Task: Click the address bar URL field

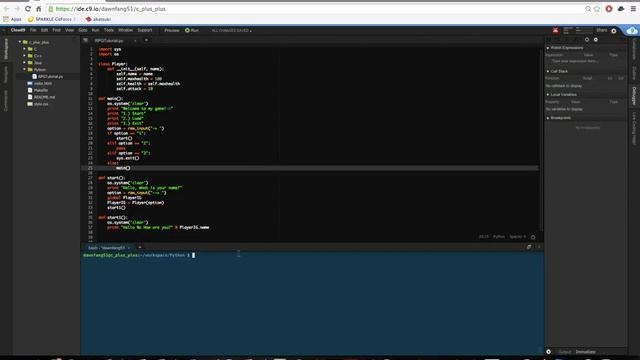Action: [x=314, y=9]
